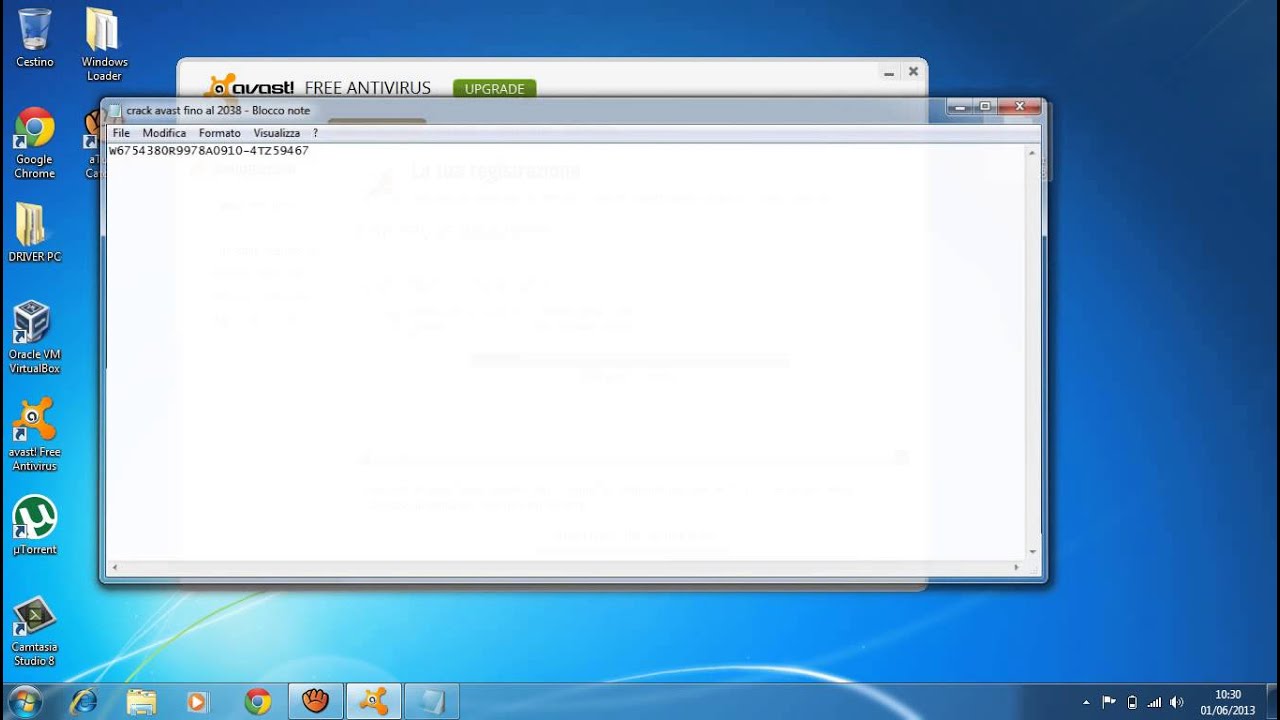The image size is (1280, 720).
Task: Open µTorrent desktop shortcut
Action: (x=34, y=525)
